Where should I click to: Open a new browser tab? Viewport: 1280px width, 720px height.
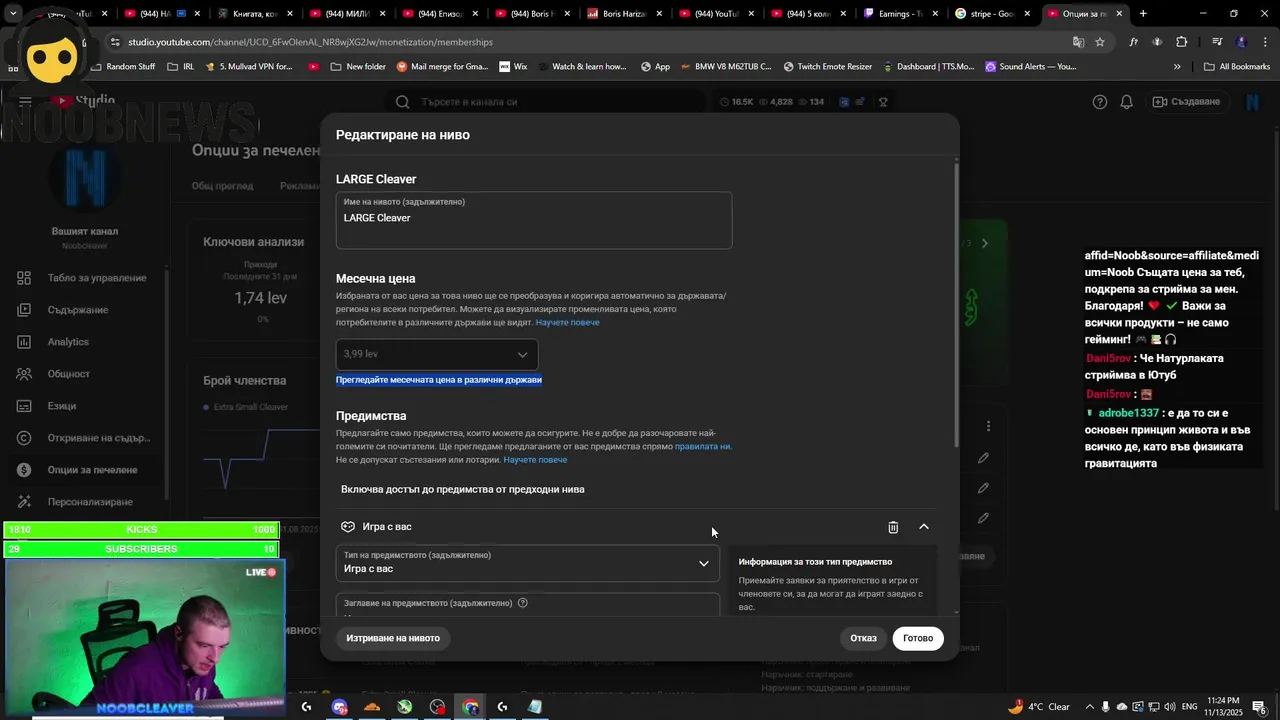pos(1143,14)
